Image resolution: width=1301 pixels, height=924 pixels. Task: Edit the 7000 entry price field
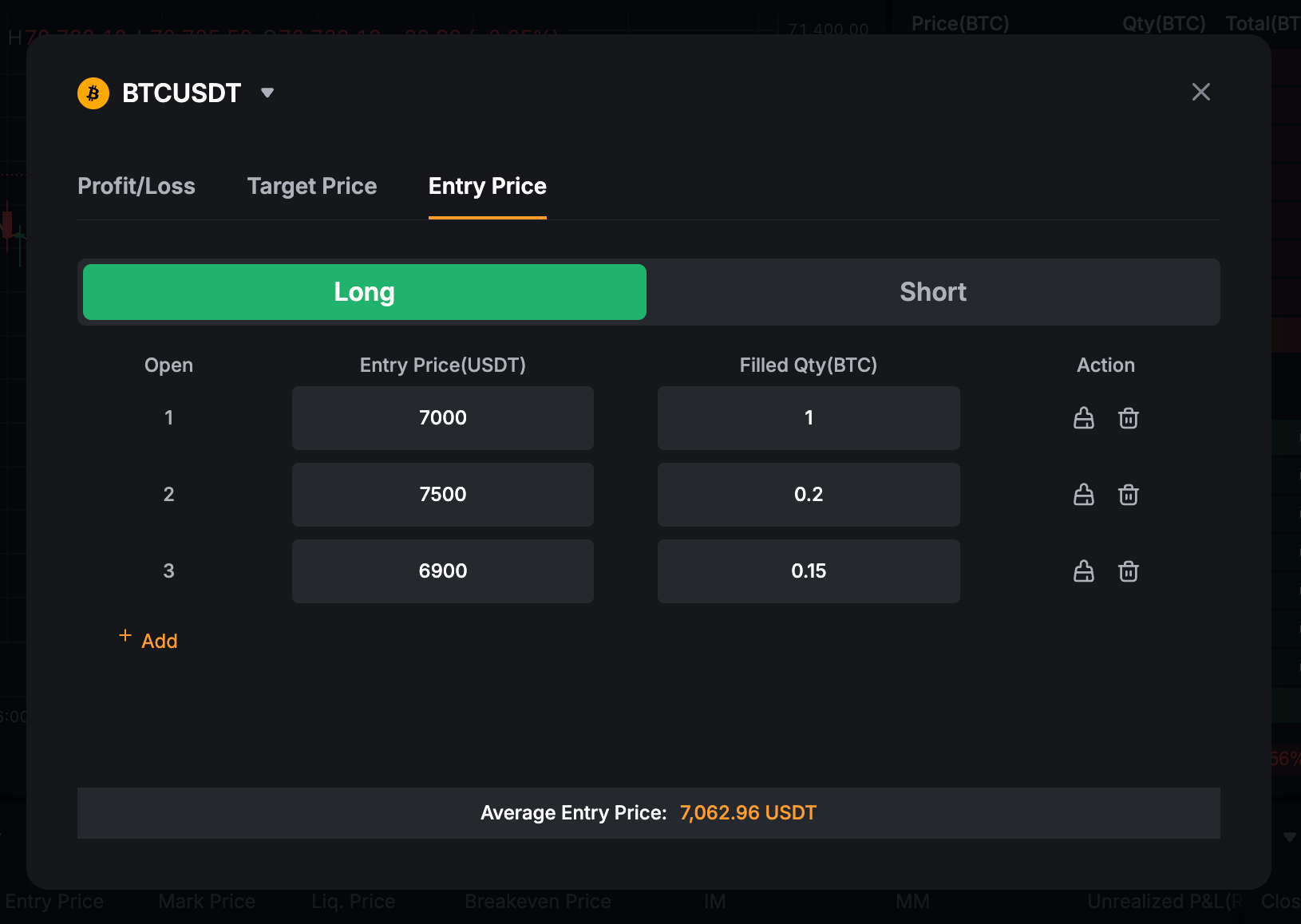(443, 418)
